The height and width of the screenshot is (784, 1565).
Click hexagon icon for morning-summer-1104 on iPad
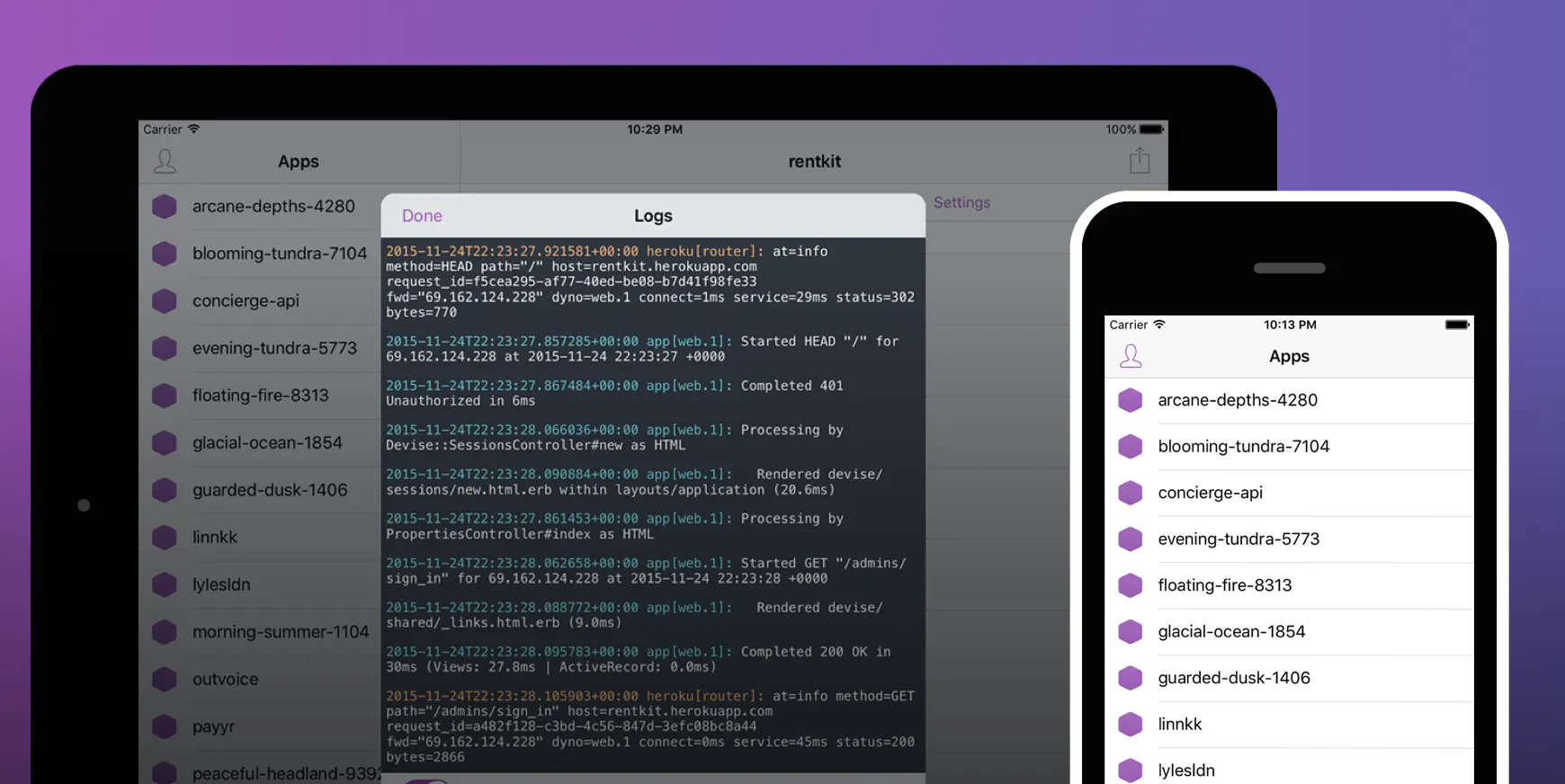coord(165,632)
